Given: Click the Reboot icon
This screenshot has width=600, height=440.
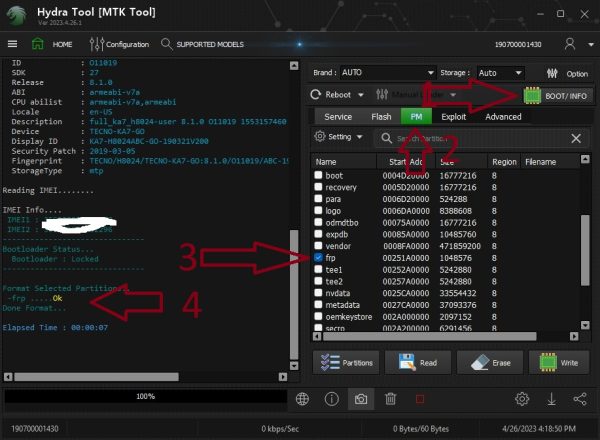Looking at the screenshot, I should (316, 95).
